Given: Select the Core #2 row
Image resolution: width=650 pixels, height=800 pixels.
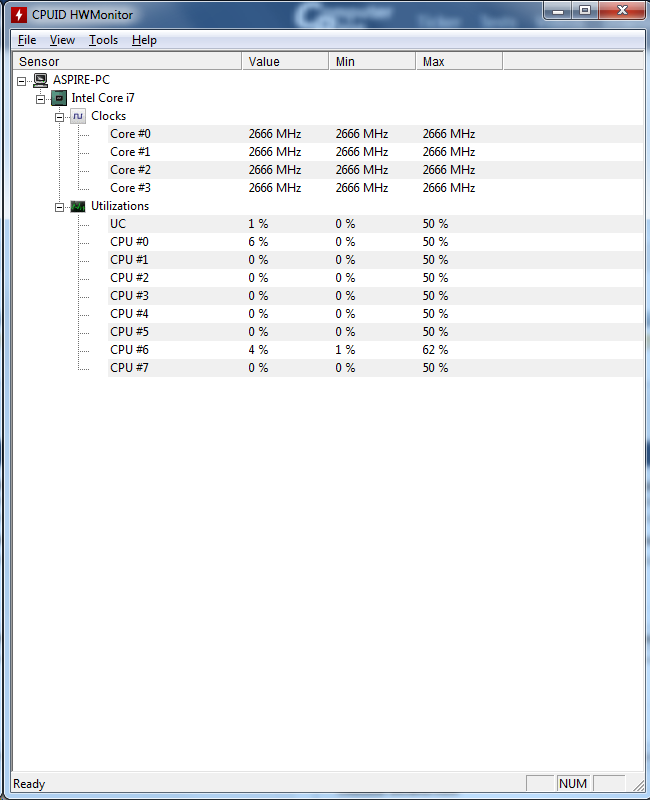Looking at the screenshot, I should click(x=376, y=170).
